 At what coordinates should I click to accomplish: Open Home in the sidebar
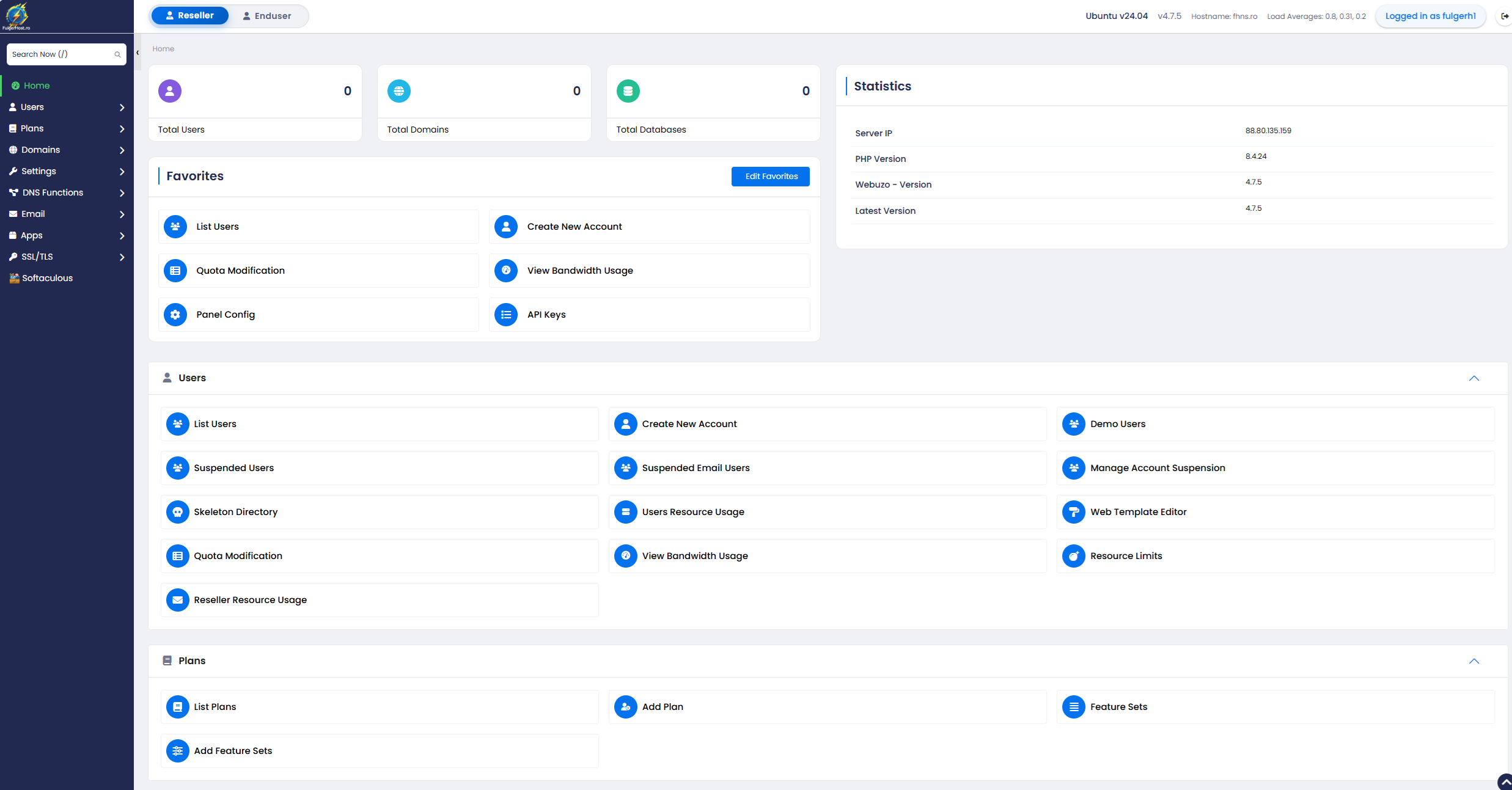click(x=67, y=86)
